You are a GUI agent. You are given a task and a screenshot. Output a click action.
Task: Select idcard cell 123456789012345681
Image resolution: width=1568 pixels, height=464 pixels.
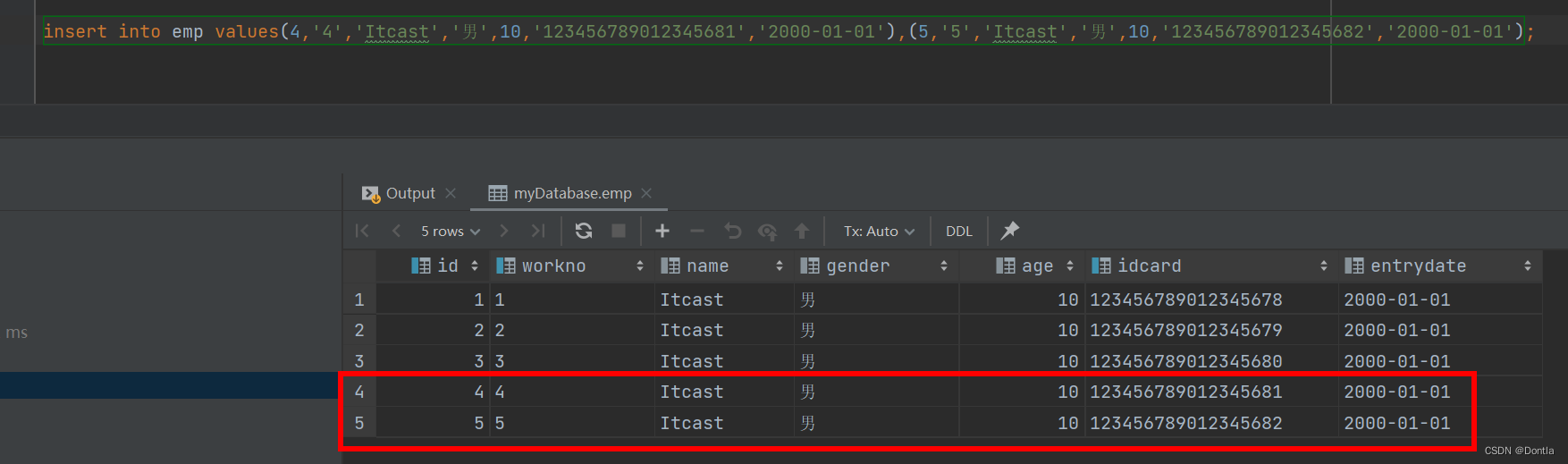pos(1211,392)
